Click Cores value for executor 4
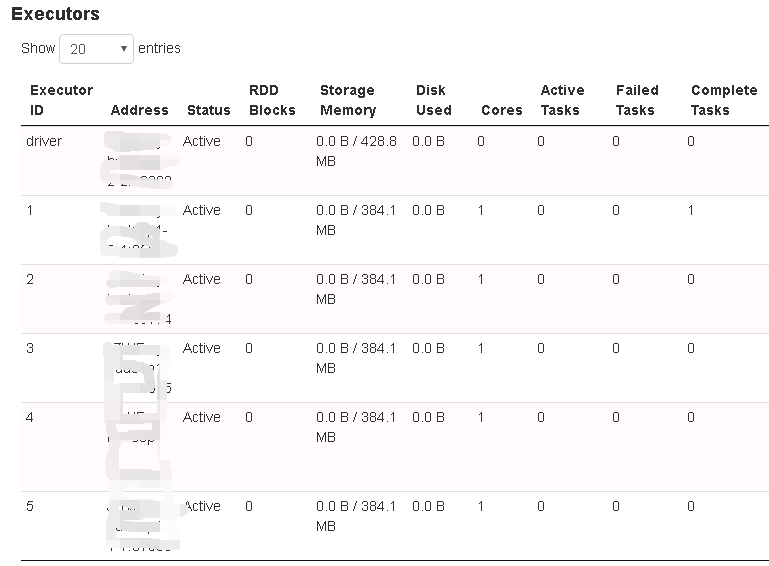Viewport: 769px width, 566px height. (x=481, y=417)
